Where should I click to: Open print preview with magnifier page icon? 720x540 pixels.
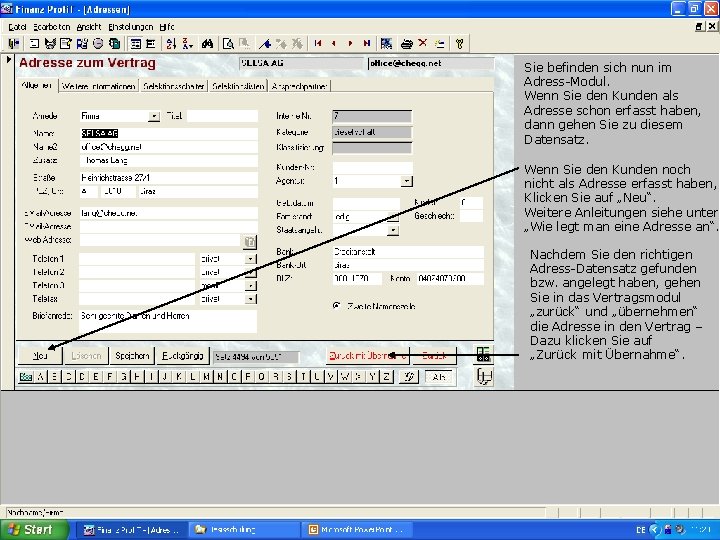(x=228, y=44)
